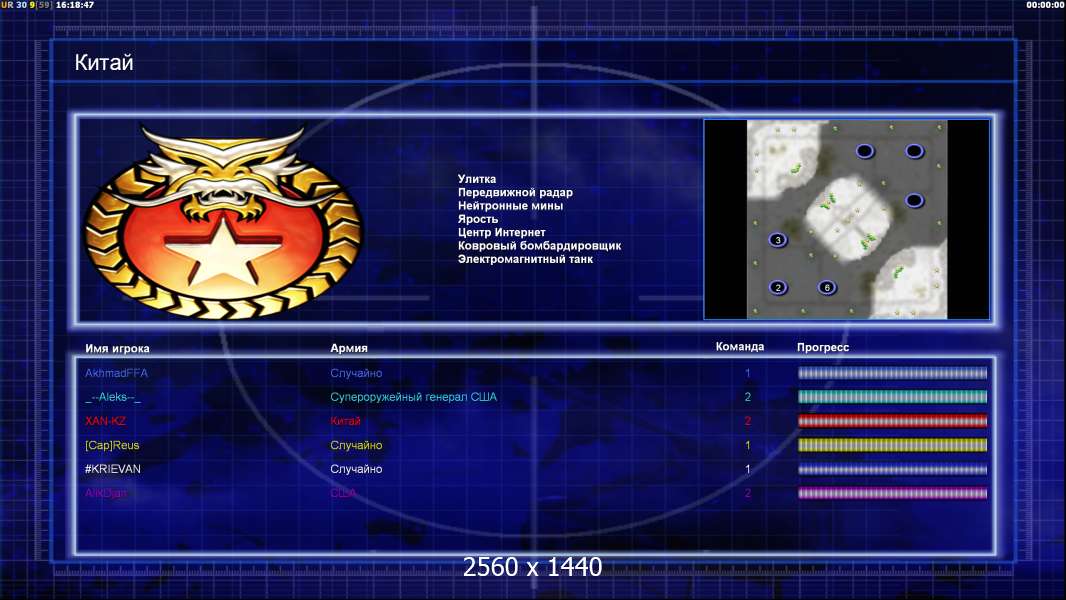Click the 16:18:47 clock at top-left
Screen dimensions: 1066x600
point(75,5)
